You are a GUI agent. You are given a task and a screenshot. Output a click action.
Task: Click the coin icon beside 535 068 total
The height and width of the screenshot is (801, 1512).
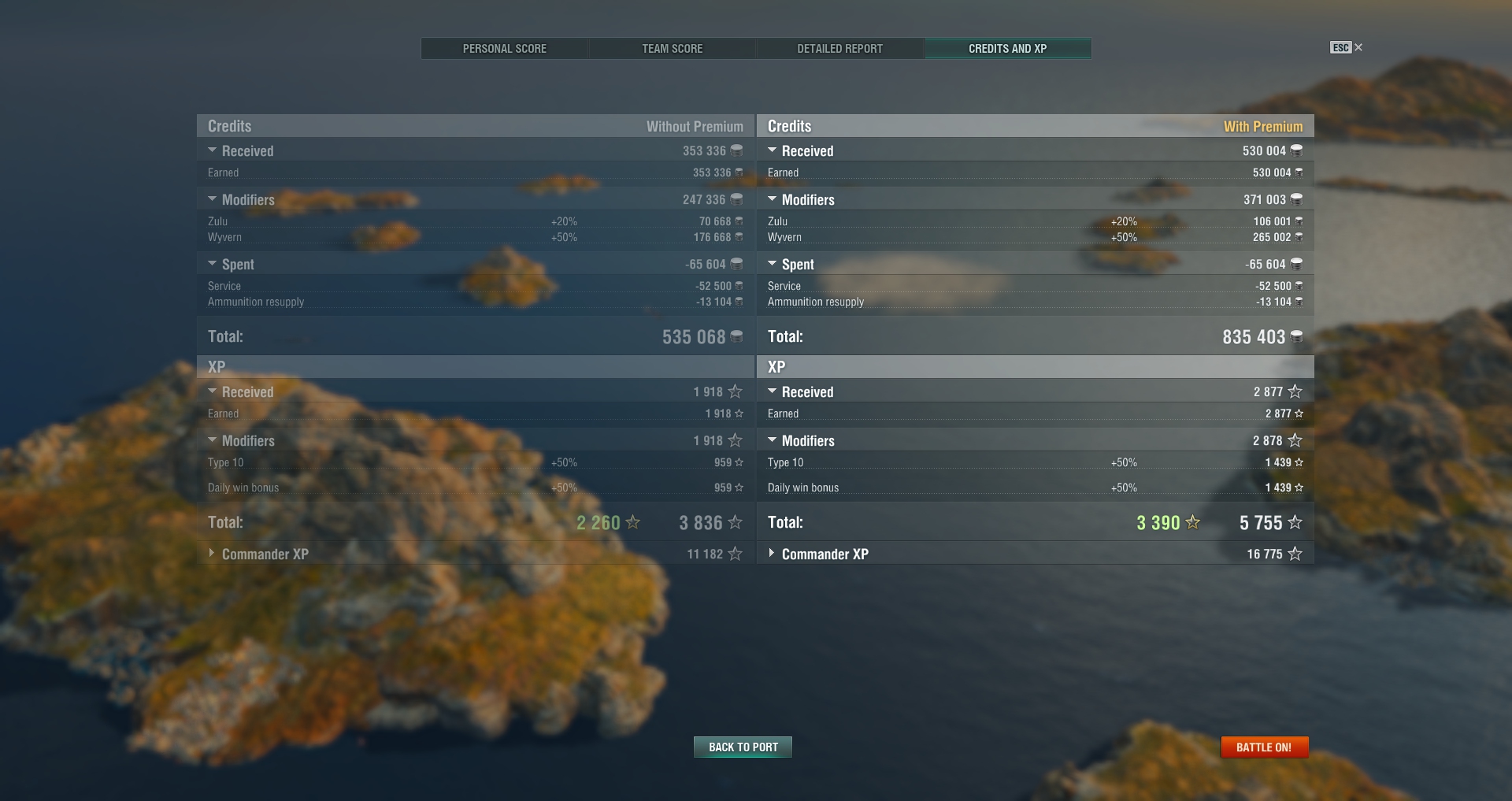[x=736, y=337]
